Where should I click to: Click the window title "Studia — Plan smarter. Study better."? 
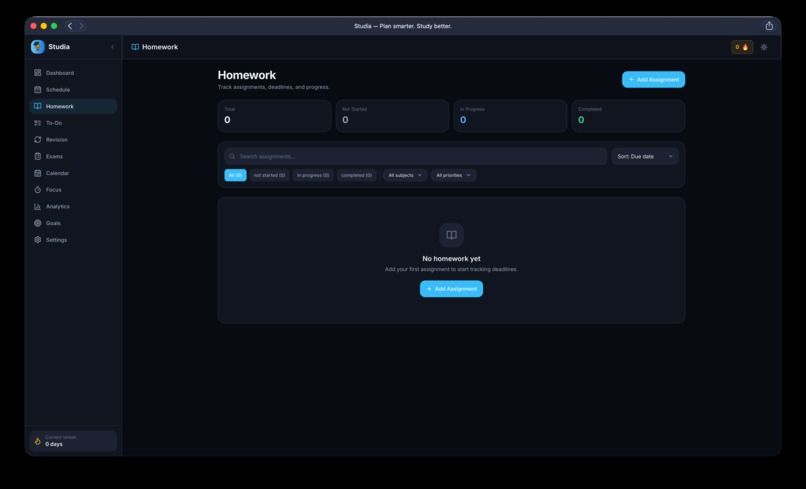(403, 26)
